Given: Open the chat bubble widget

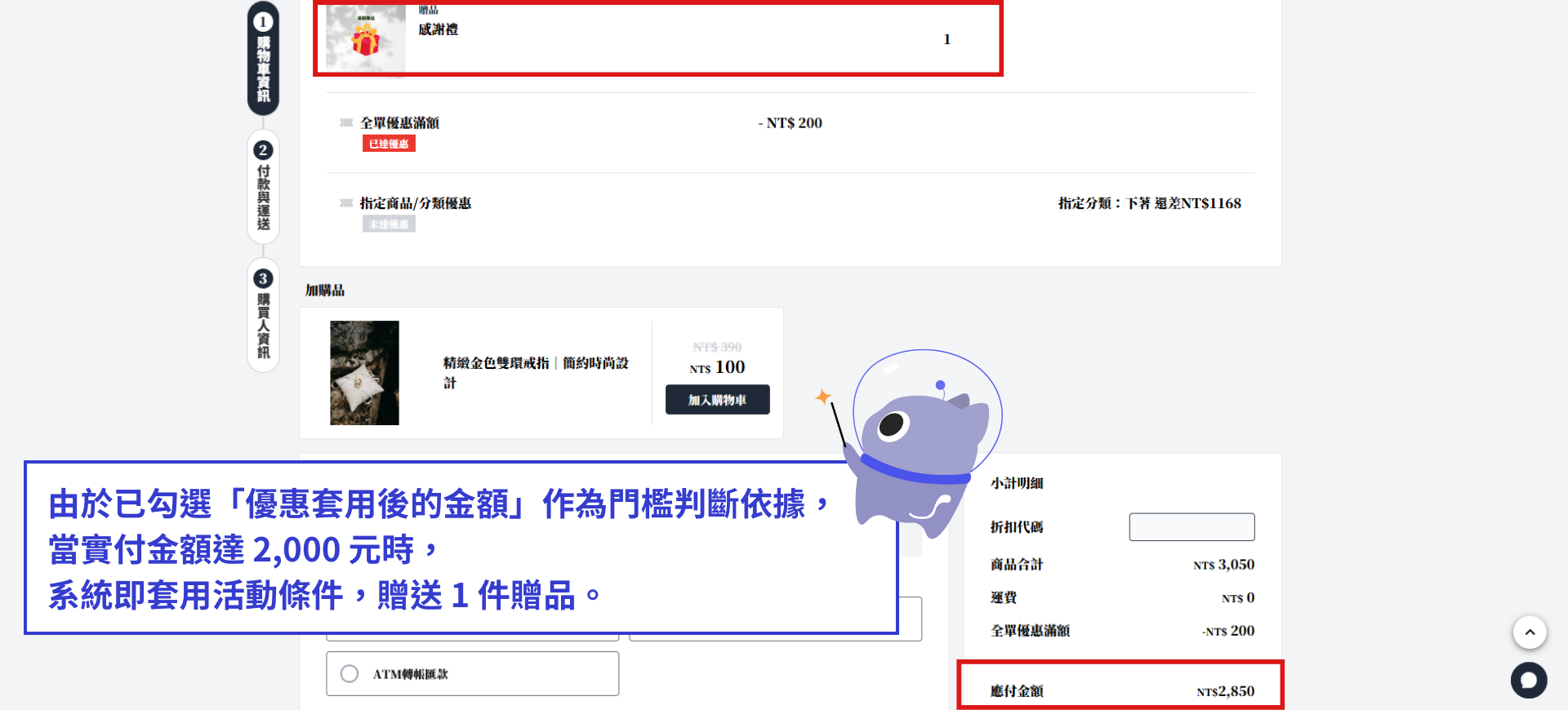Looking at the screenshot, I should pos(1529,680).
